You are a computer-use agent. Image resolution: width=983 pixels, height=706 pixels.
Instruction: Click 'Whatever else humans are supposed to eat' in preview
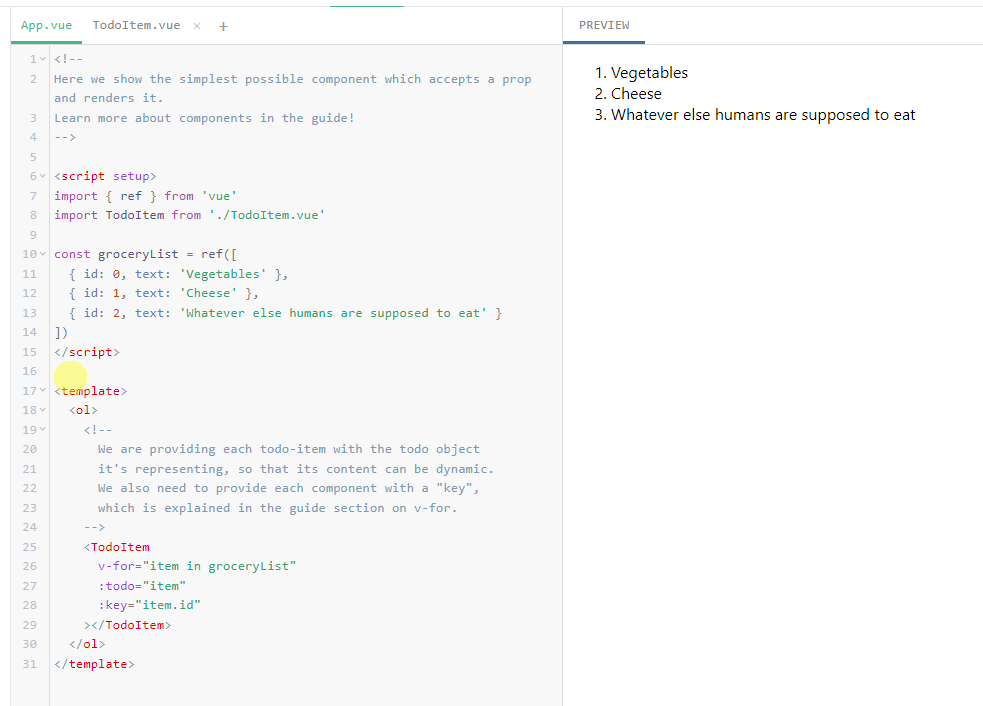[x=763, y=115]
